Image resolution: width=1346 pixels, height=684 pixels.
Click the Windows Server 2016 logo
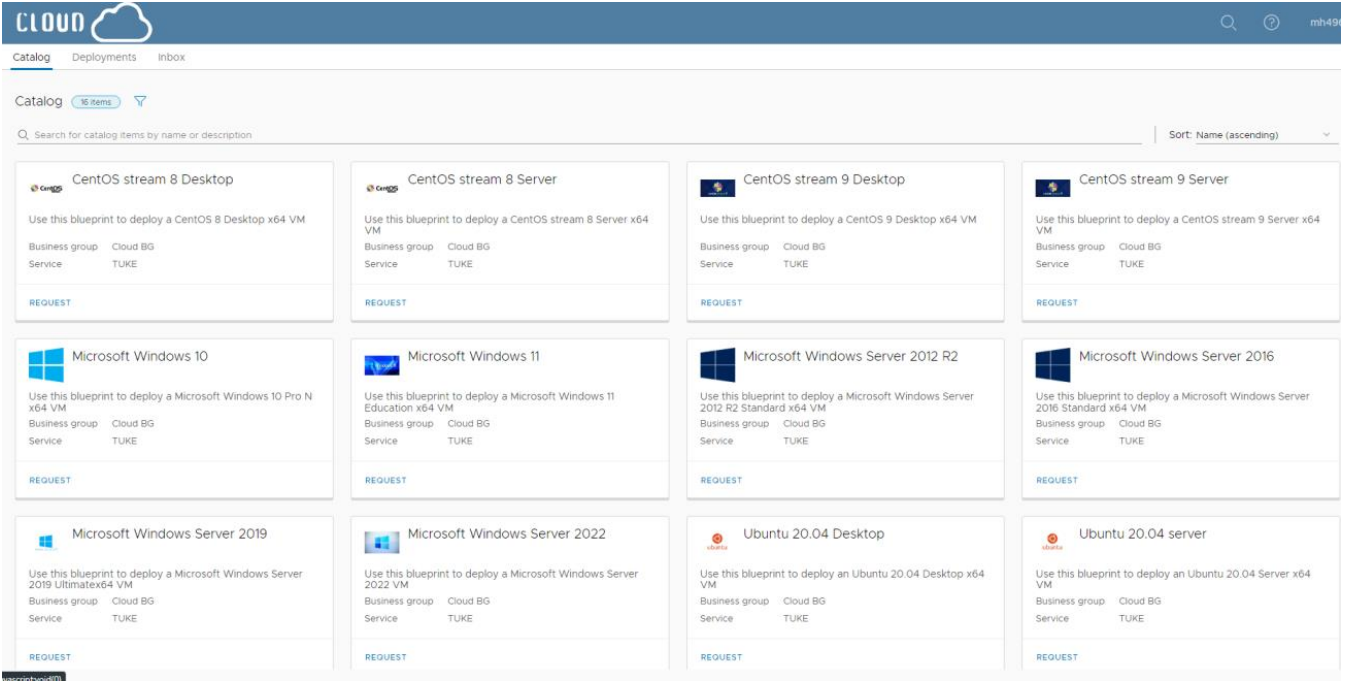(1054, 365)
